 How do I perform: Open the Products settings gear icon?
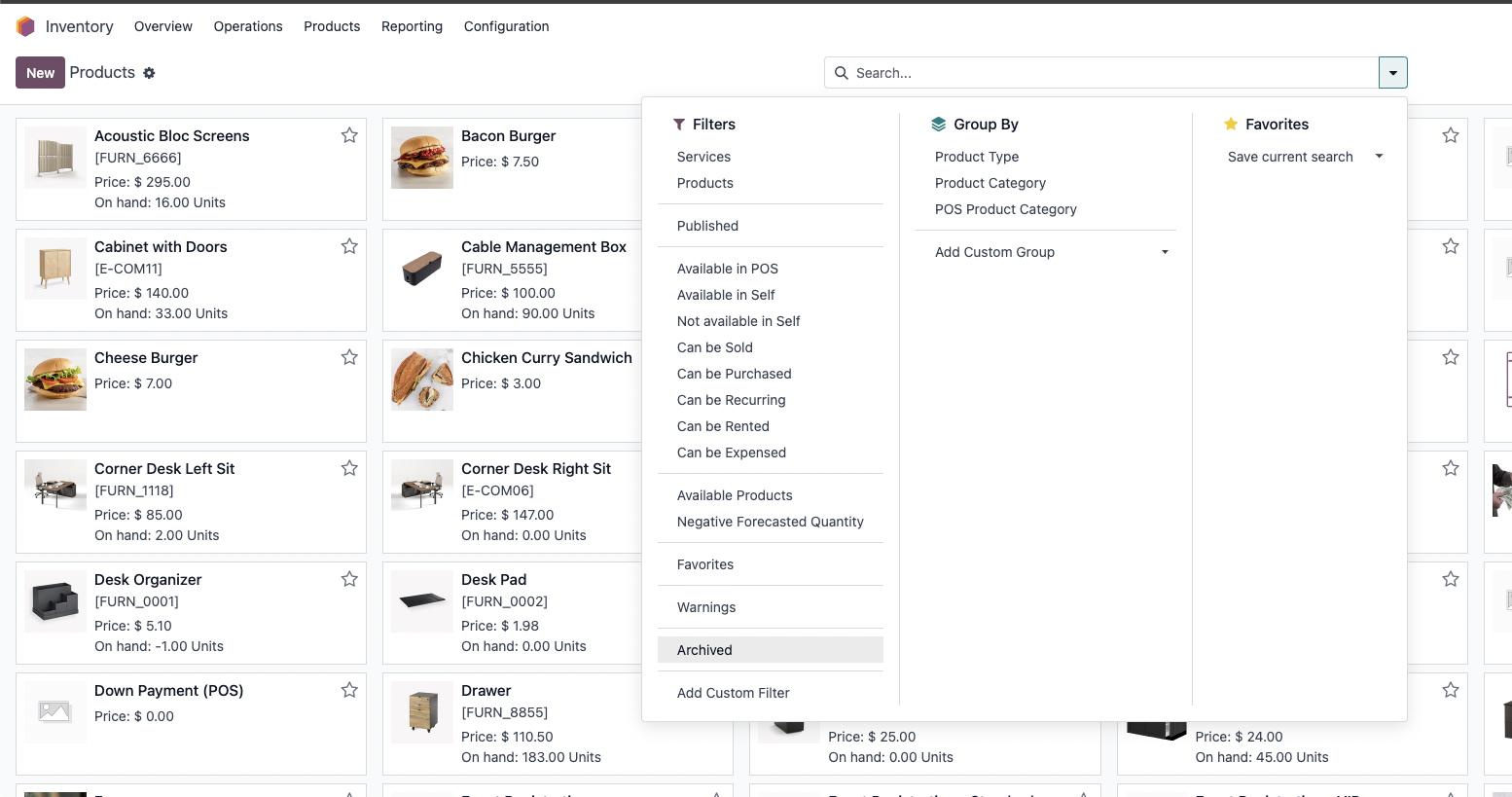point(149,73)
